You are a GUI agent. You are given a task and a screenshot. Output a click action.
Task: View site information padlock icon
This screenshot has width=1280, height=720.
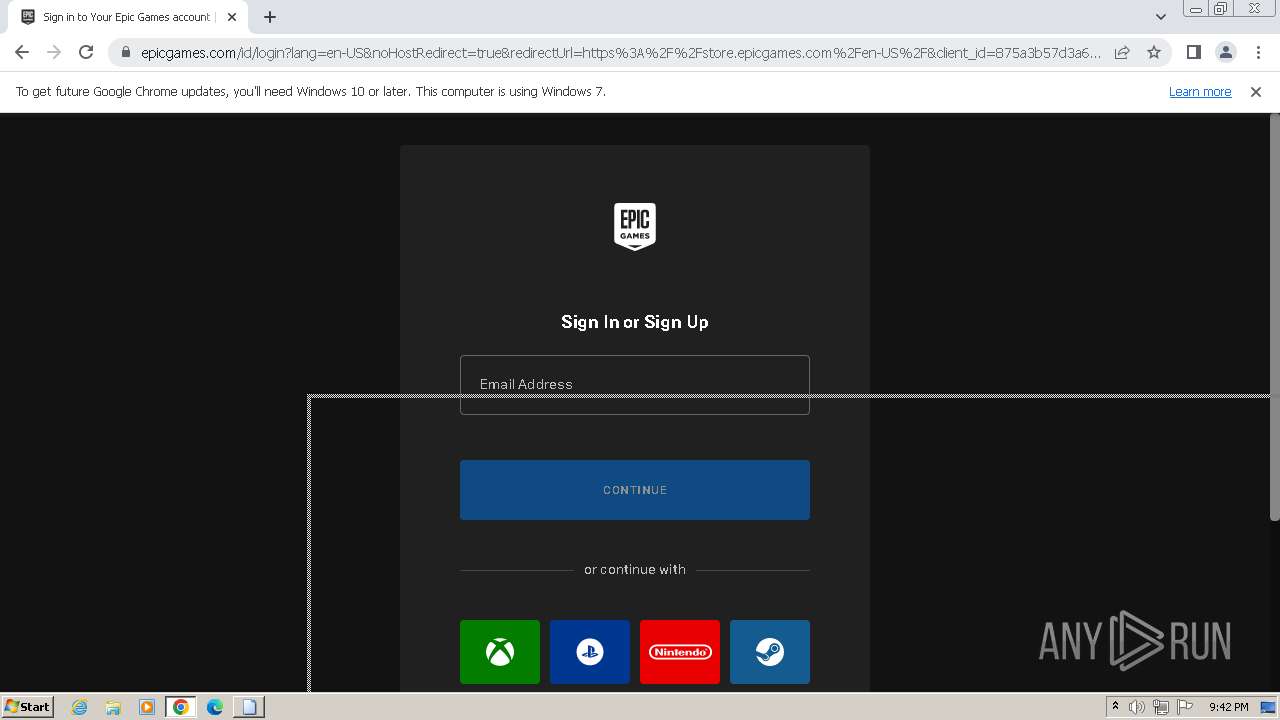pos(125,53)
